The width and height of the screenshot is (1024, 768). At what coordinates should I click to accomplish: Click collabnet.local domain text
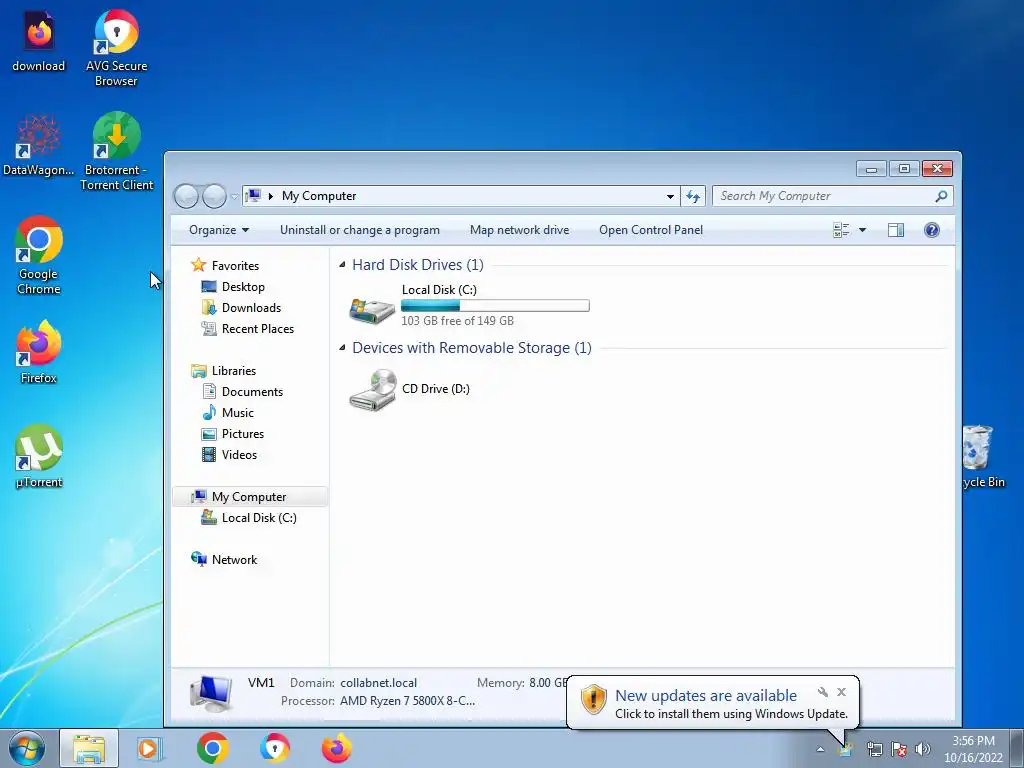(378, 682)
